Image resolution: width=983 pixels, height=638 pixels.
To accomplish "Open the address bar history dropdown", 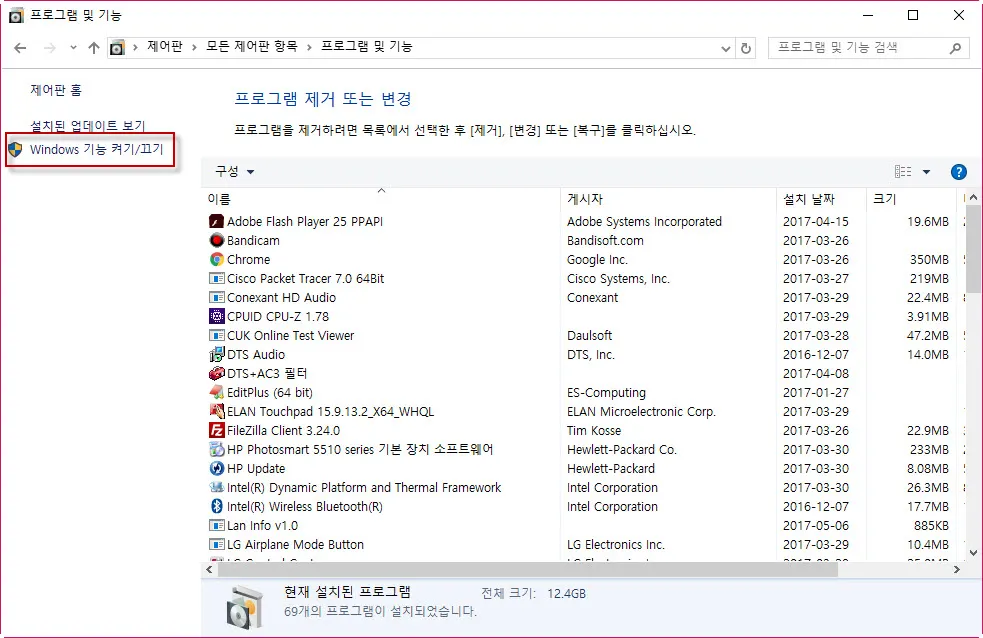I will coord(726,48).
